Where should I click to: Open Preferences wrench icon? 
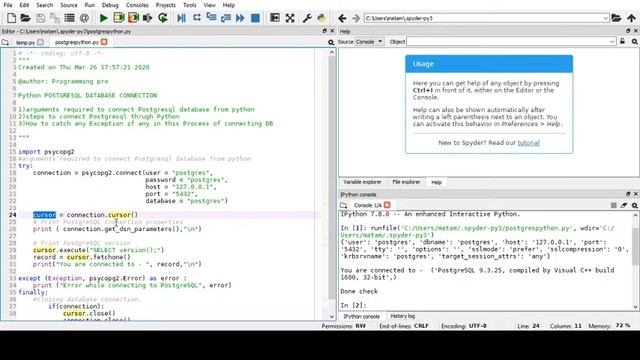[x=307, y=18]
